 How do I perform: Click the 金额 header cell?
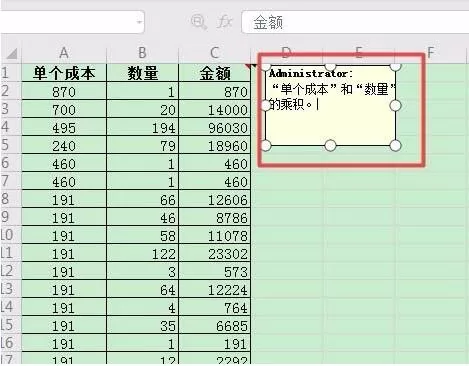click(x=215, y=73)
